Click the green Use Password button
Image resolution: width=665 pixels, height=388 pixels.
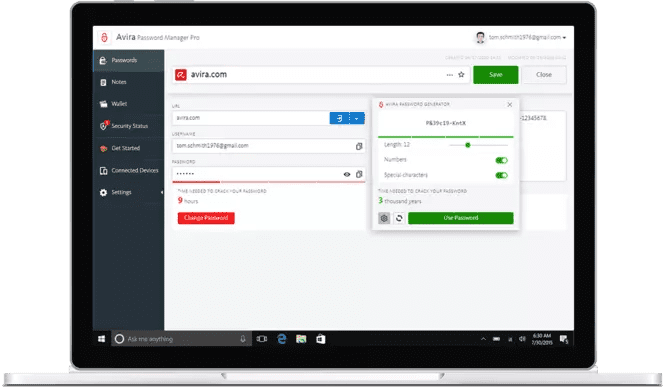tap(461, 218)
